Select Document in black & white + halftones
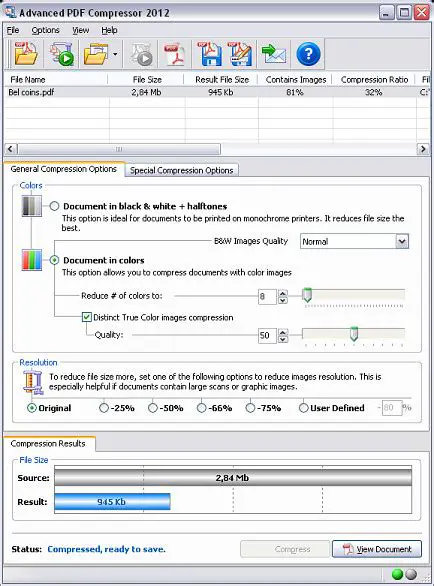 pos(54,206)
